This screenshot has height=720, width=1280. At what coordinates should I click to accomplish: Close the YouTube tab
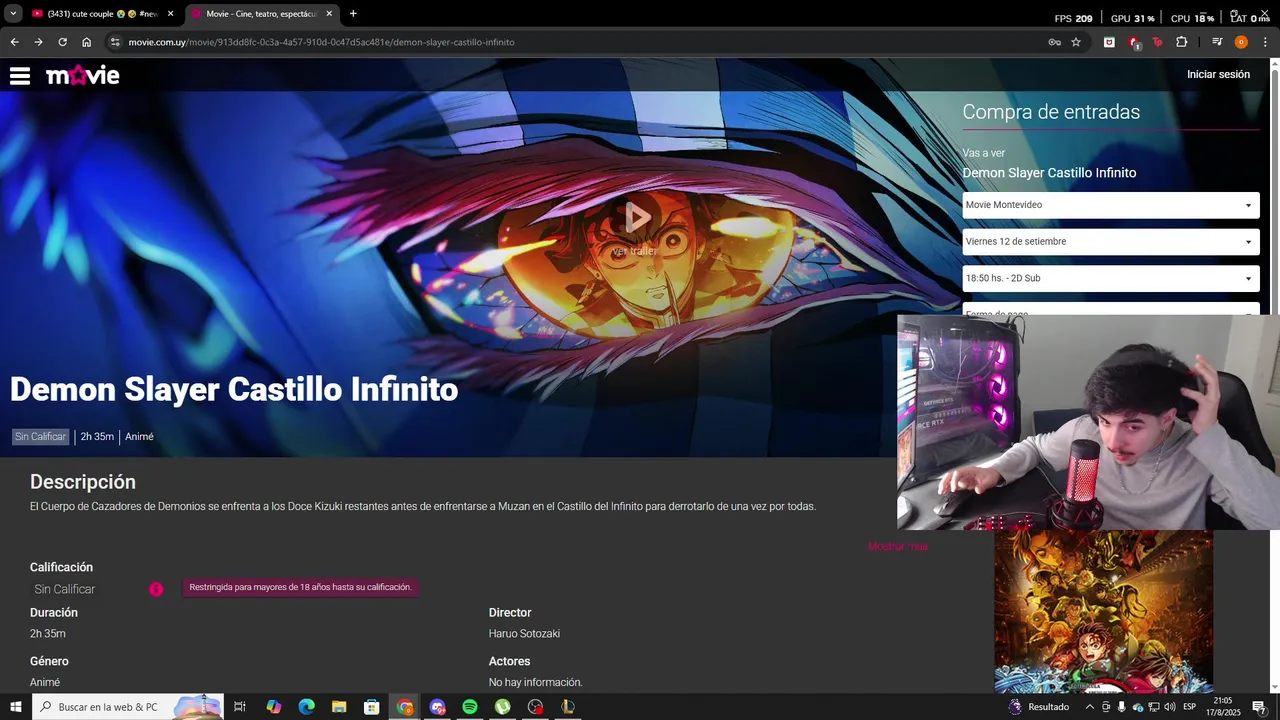(x=170, y=14)
